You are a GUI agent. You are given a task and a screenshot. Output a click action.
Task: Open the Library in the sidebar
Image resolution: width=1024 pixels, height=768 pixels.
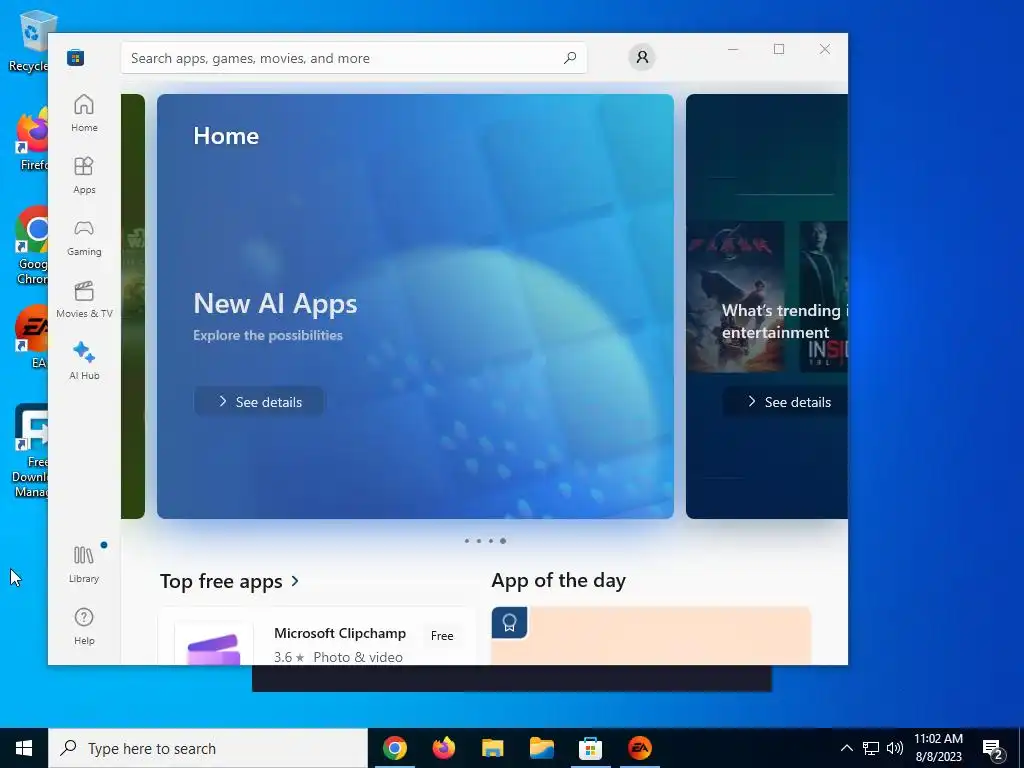(x=84, y=564)
